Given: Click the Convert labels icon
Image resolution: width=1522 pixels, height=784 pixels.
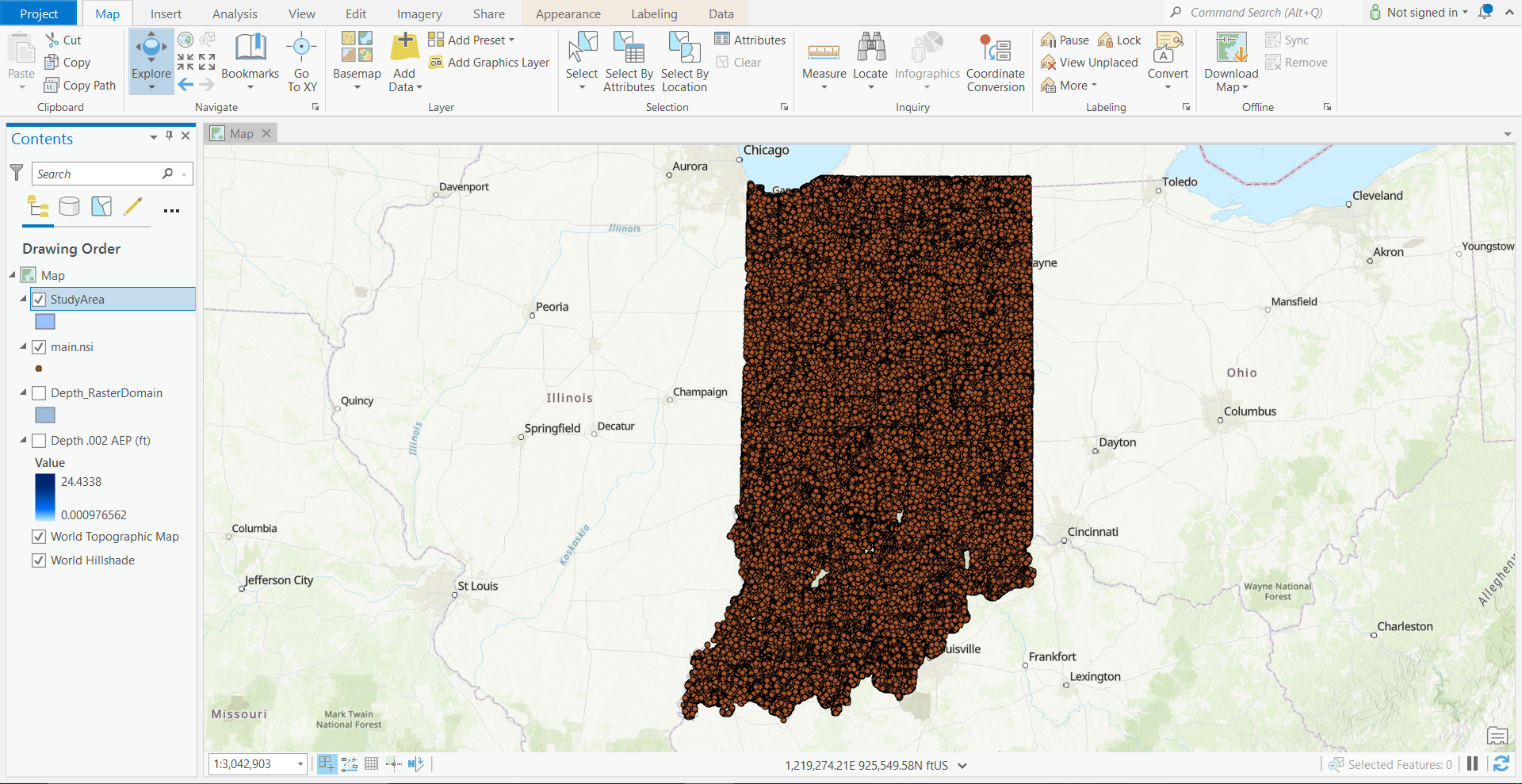Looking at the screenshot, I should point(1168,47).
